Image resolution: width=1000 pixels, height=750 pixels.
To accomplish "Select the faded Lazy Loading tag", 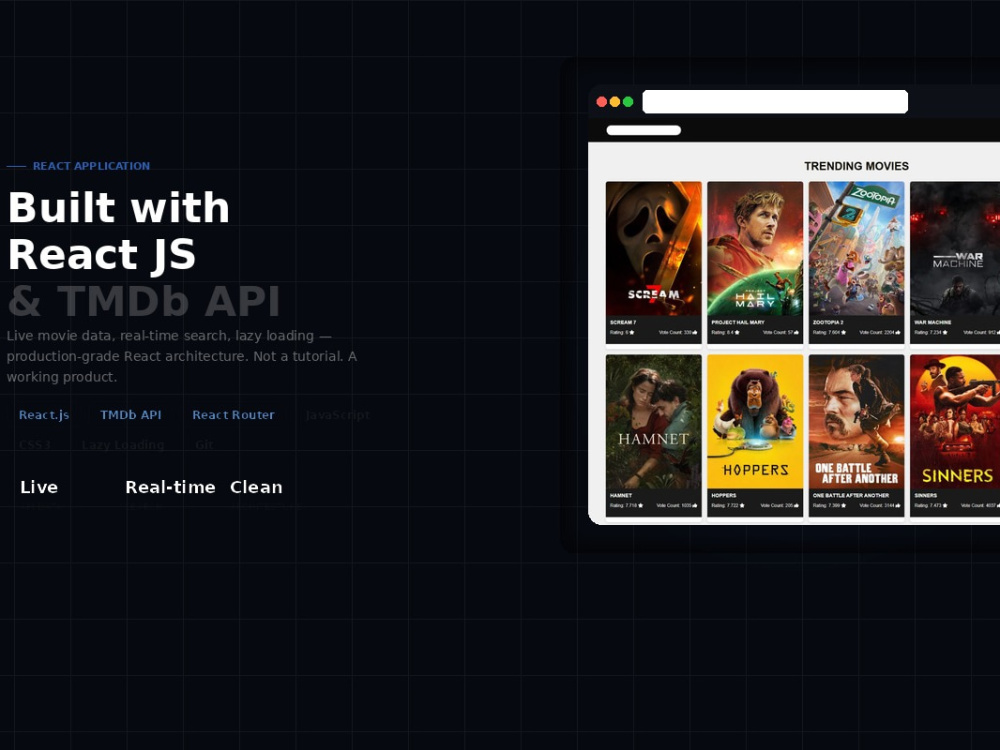I will tap(123, 445).
